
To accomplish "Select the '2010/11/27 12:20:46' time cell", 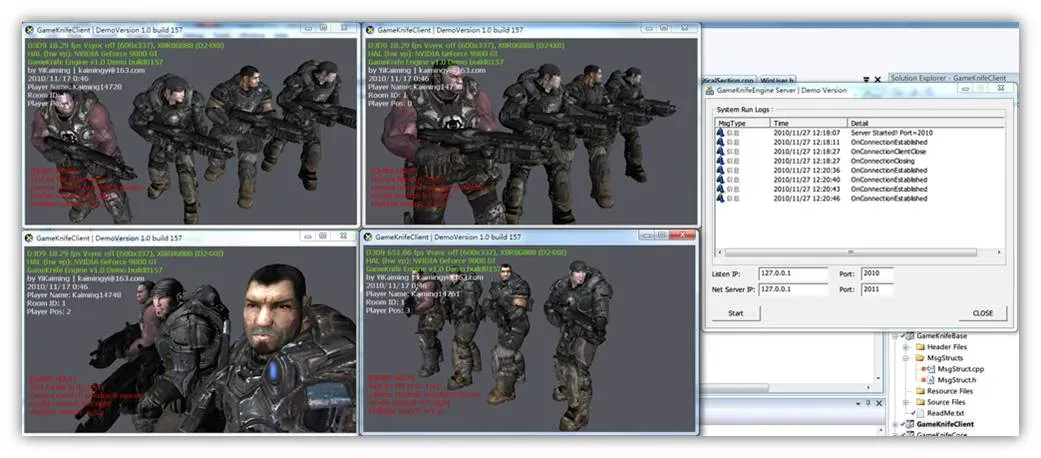I will (x=807, y=198).
